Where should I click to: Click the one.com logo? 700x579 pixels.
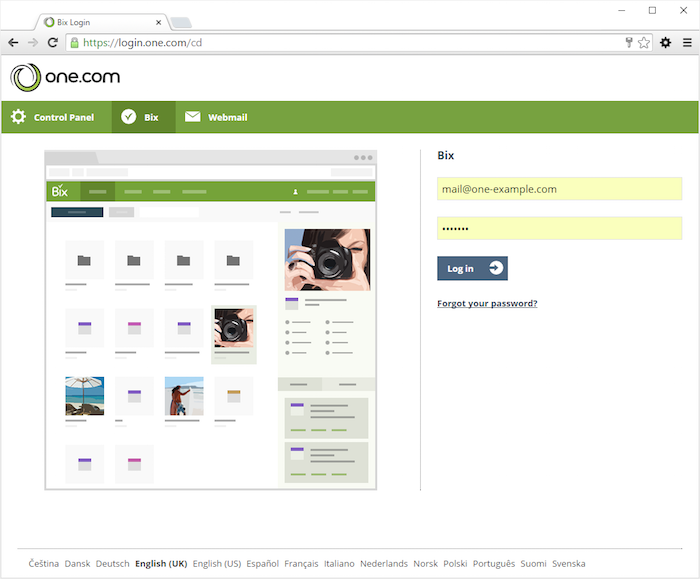click(x=65, y=77)
